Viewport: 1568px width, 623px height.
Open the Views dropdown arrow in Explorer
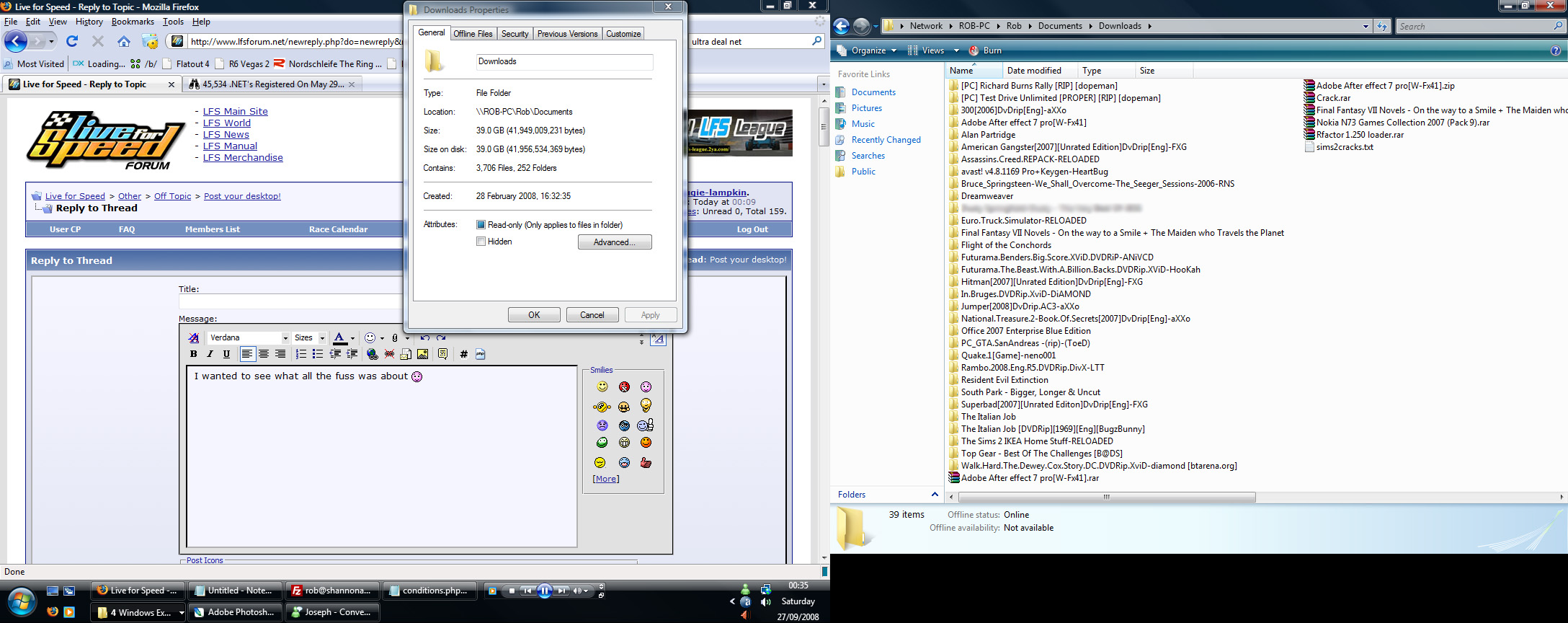(x=956, y=50)
